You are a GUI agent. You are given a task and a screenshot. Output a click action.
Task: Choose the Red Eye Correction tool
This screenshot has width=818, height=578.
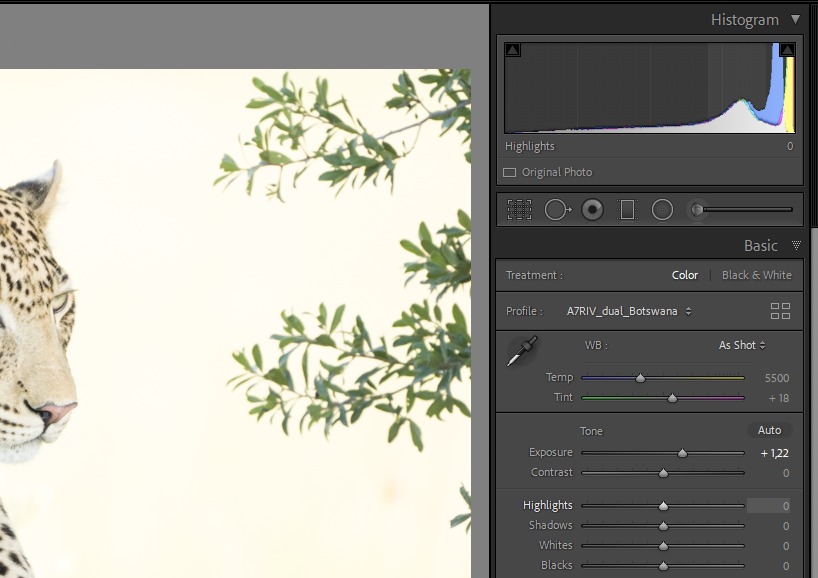click(593, 210)
